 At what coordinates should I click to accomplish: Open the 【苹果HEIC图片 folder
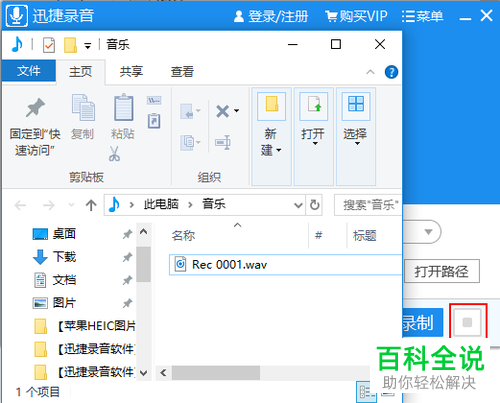coord(85,326)
